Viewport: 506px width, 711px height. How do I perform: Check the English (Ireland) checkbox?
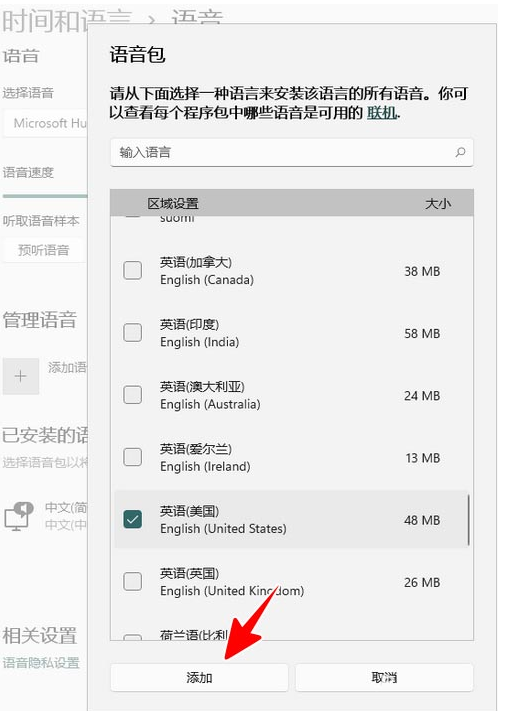pyautogui.click(x=132, y=457)
